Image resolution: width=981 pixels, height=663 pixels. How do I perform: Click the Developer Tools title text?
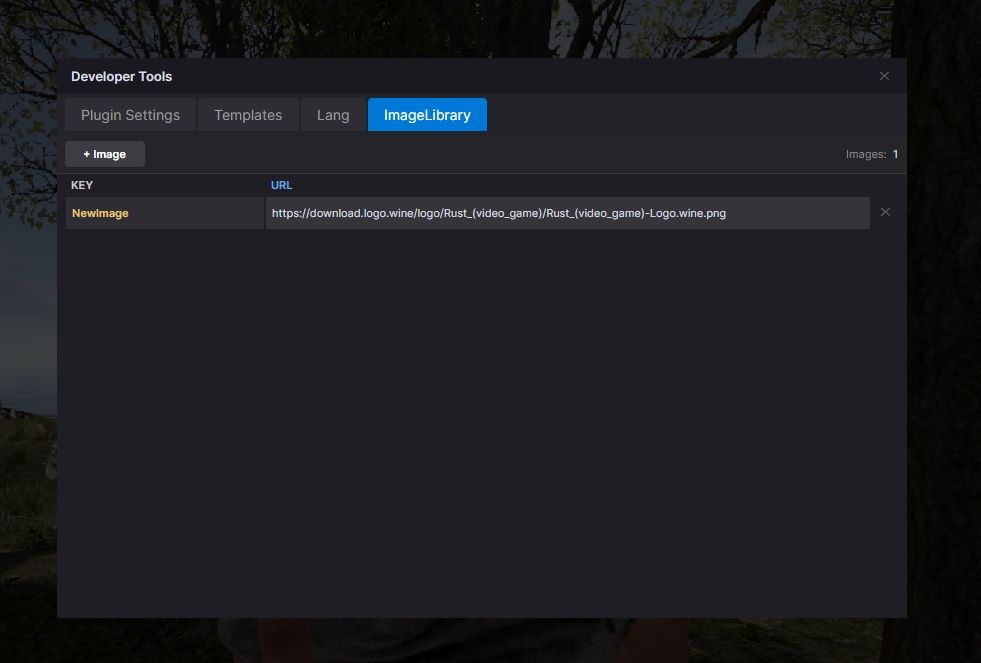tap(121, 75)
